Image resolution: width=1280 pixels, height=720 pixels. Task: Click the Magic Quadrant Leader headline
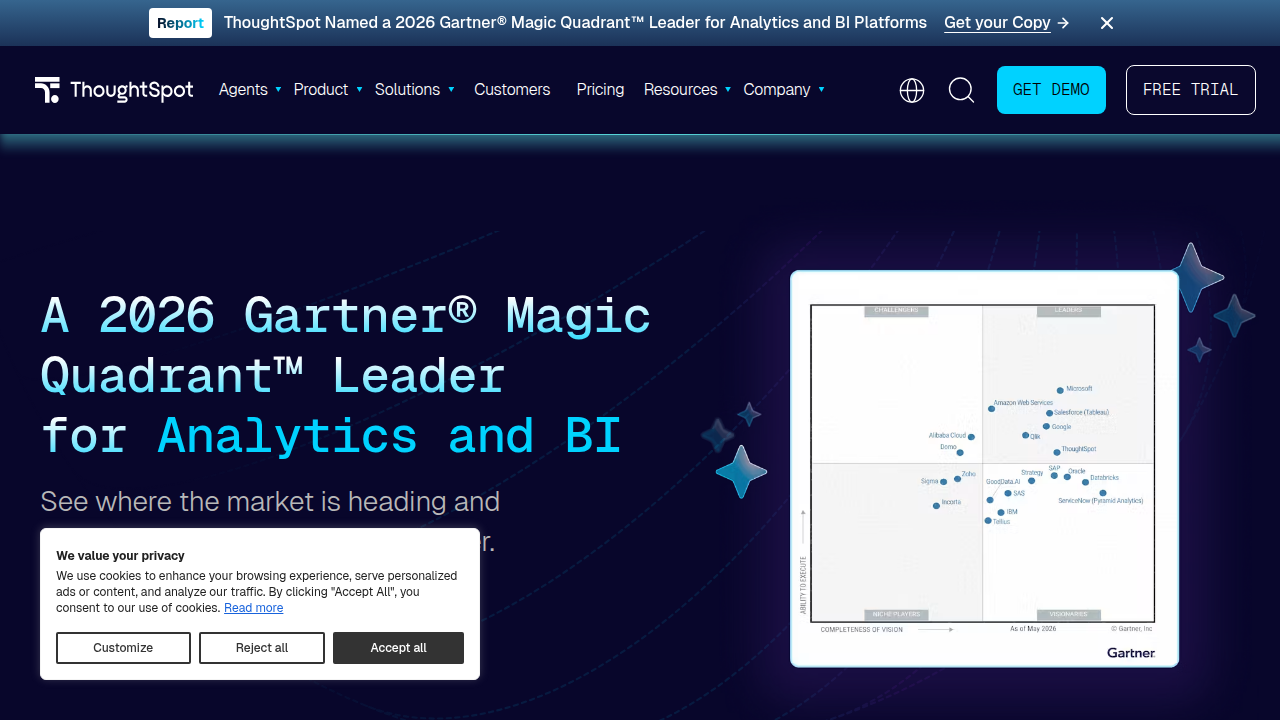(x=346, y=376)
